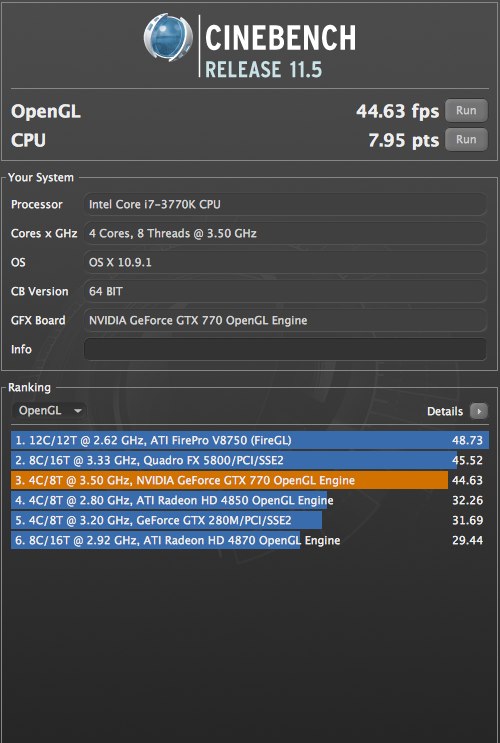Click the Info input field
500x743 pixels.
(x=285, y=349)
